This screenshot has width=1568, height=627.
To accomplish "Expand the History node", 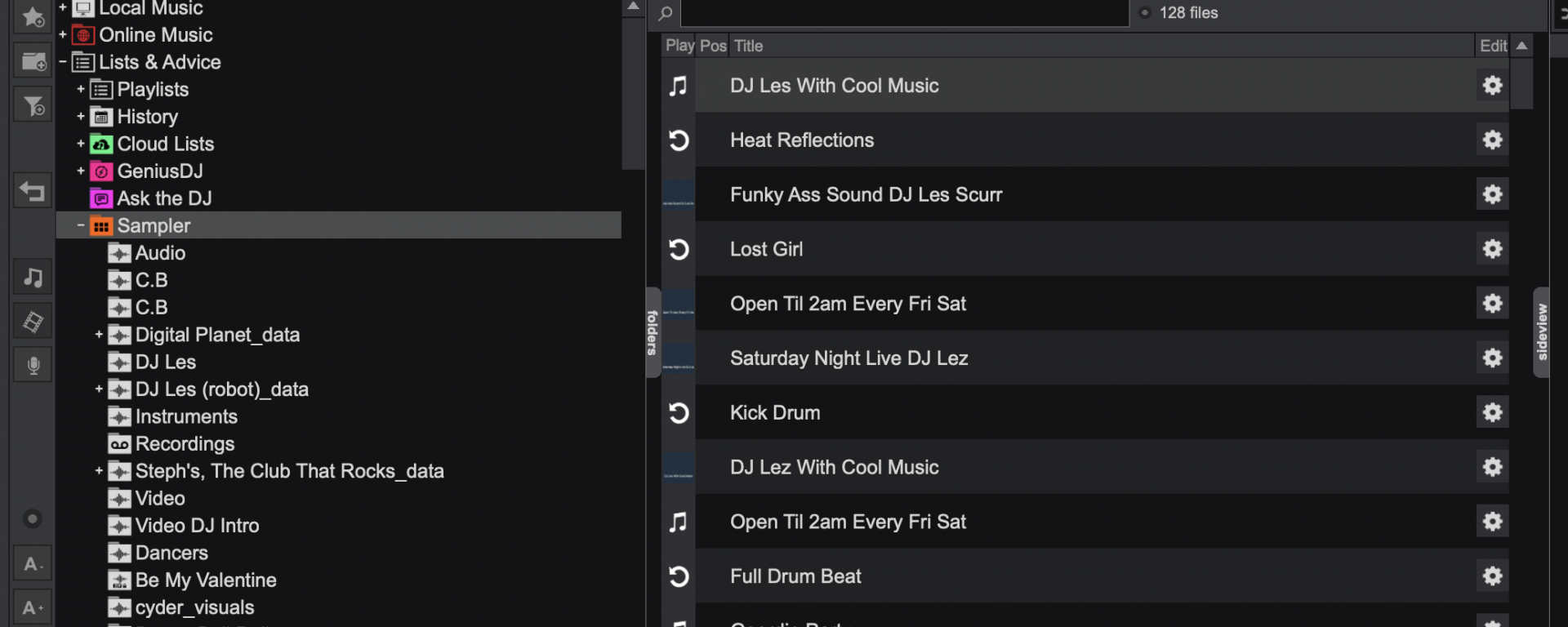I will 81,117.
